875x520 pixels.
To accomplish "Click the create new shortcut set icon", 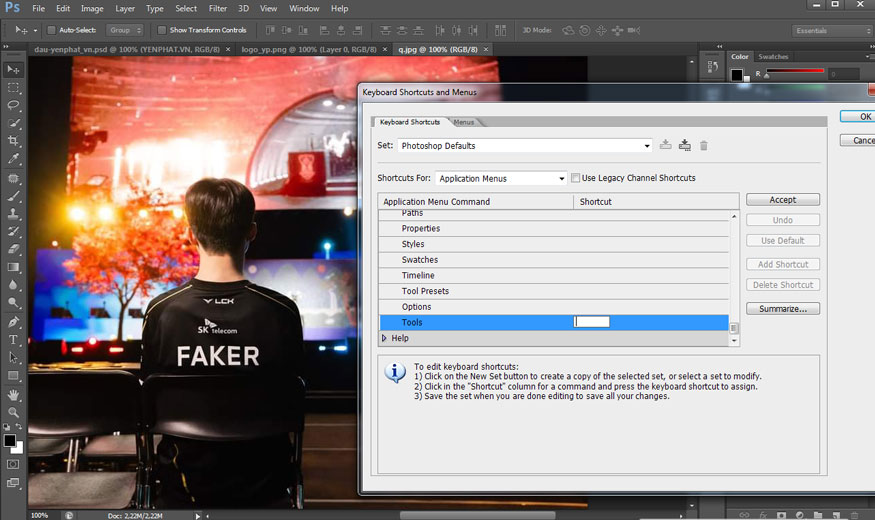I will tap(684, 146).
